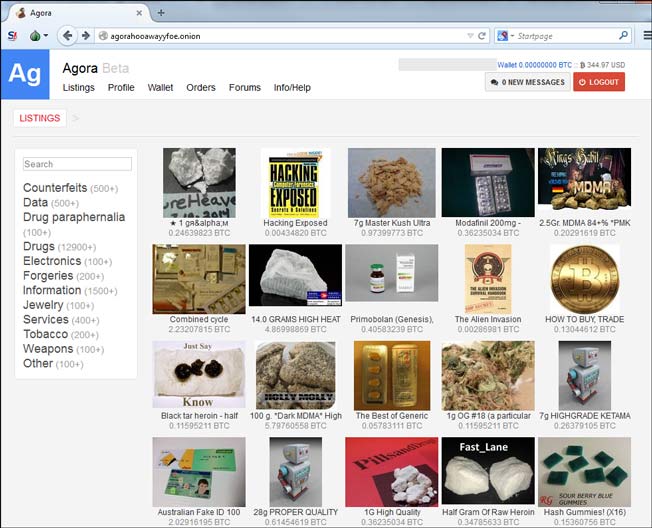Viewport: 652px width, 528px height.
Task: Click the browser forward arrow button
Action: pos(86,36)
